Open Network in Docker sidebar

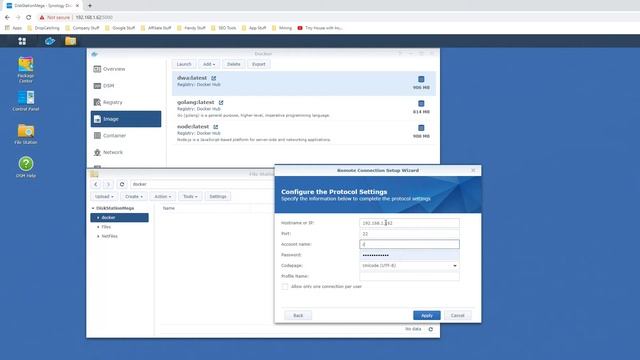[126, 152]
